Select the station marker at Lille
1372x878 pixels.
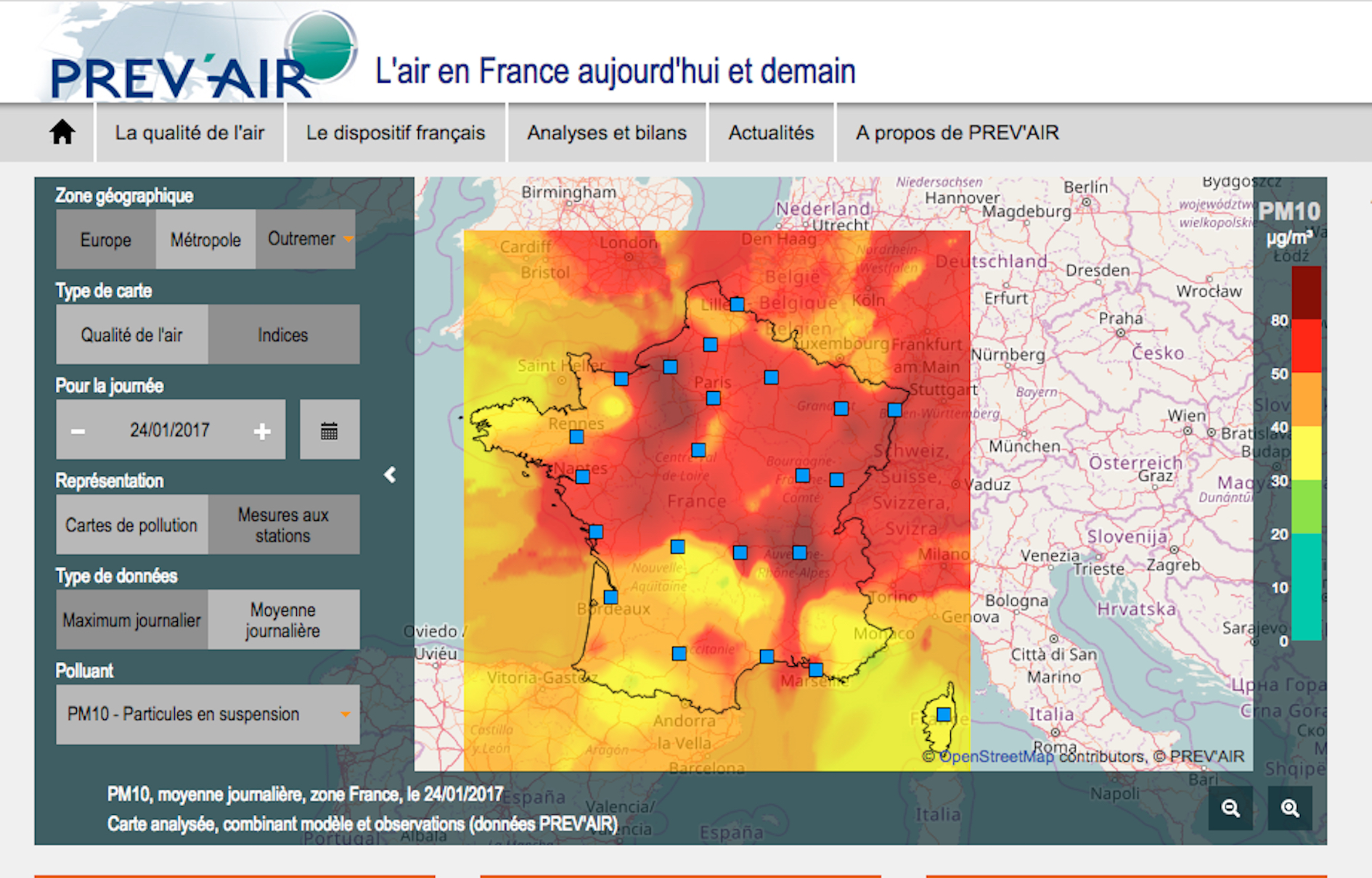(737, 304)
